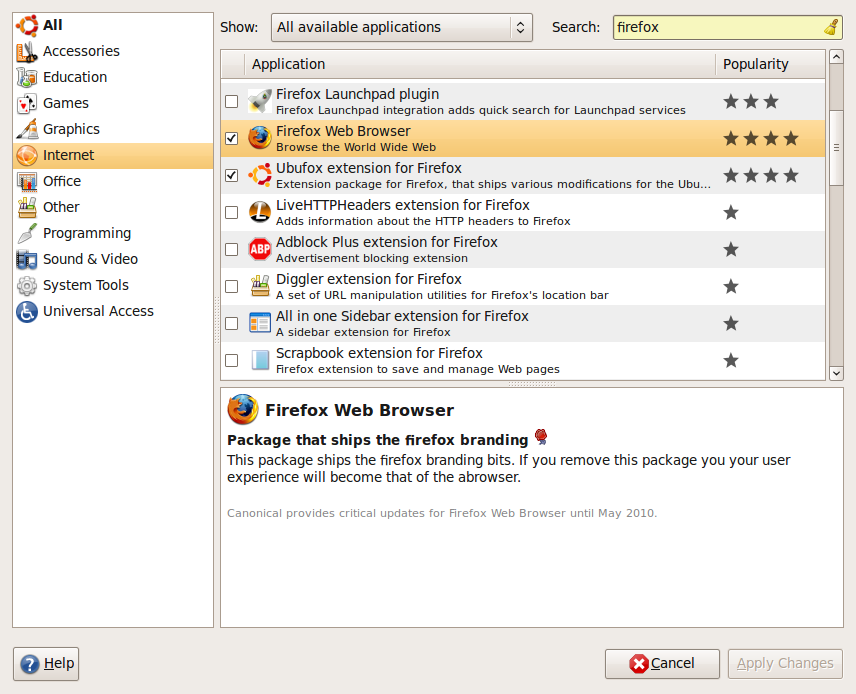Click the application list scrollbar thumb
This screenshot has width=856, height=694.
836,147
